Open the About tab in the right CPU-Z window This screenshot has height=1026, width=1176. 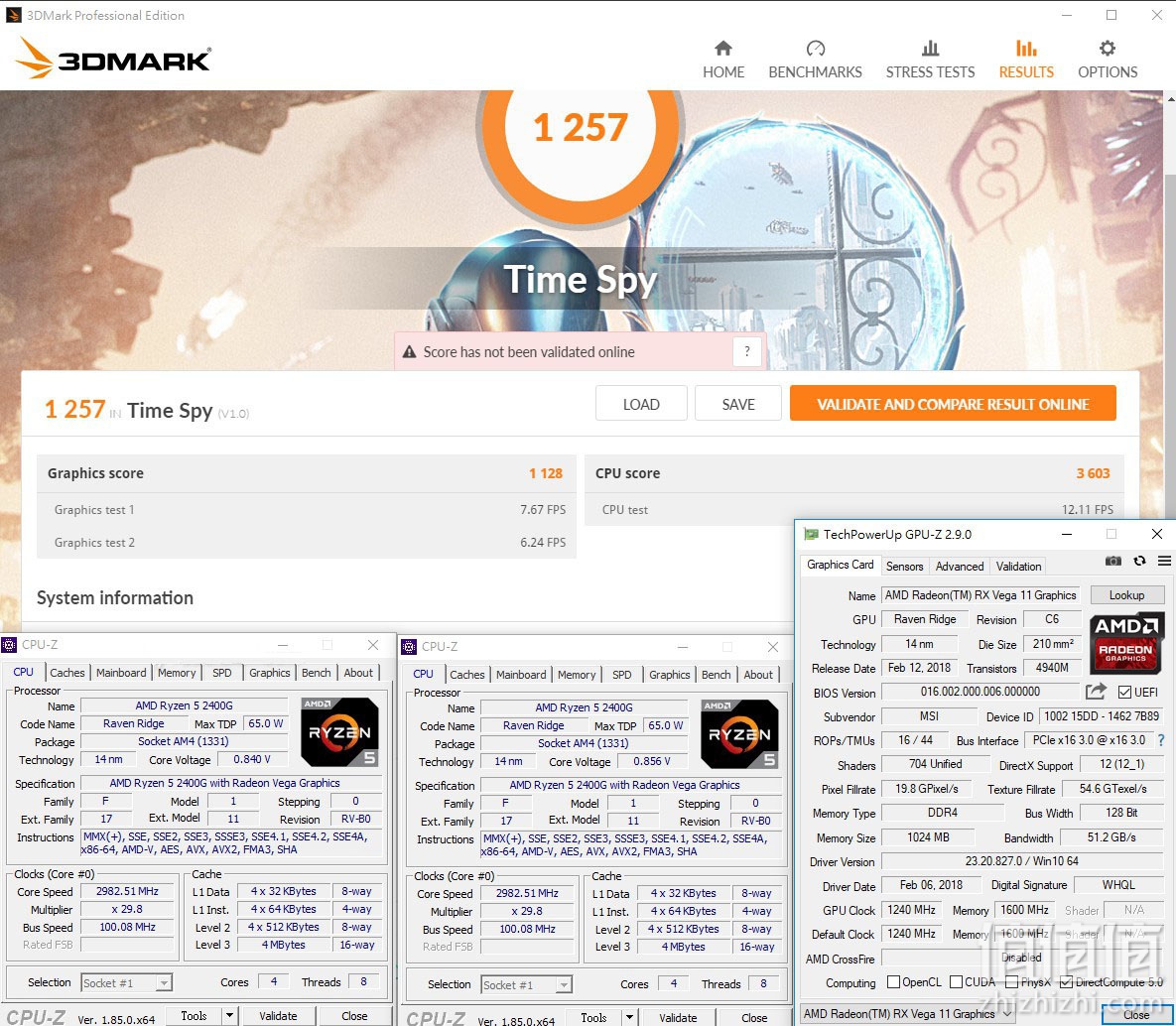tap(758, 675)
